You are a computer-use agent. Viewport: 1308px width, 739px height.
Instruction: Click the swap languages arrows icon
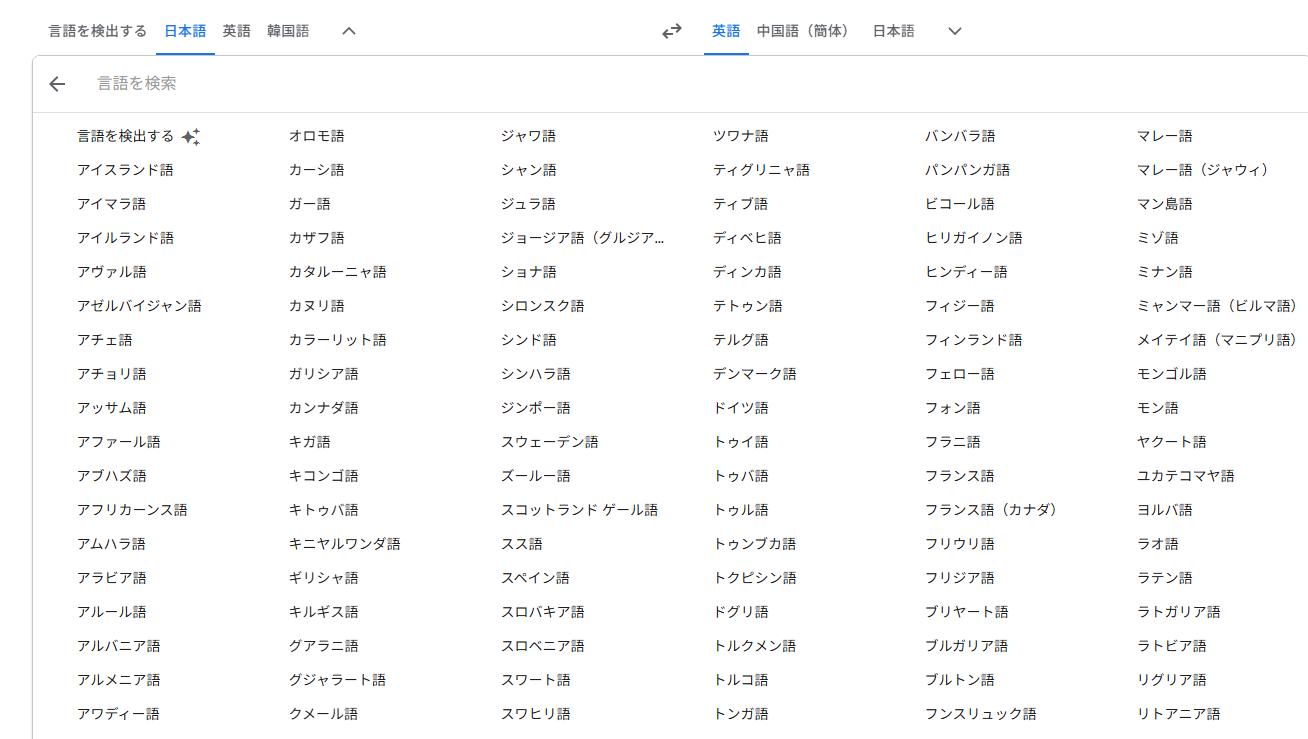672,31
